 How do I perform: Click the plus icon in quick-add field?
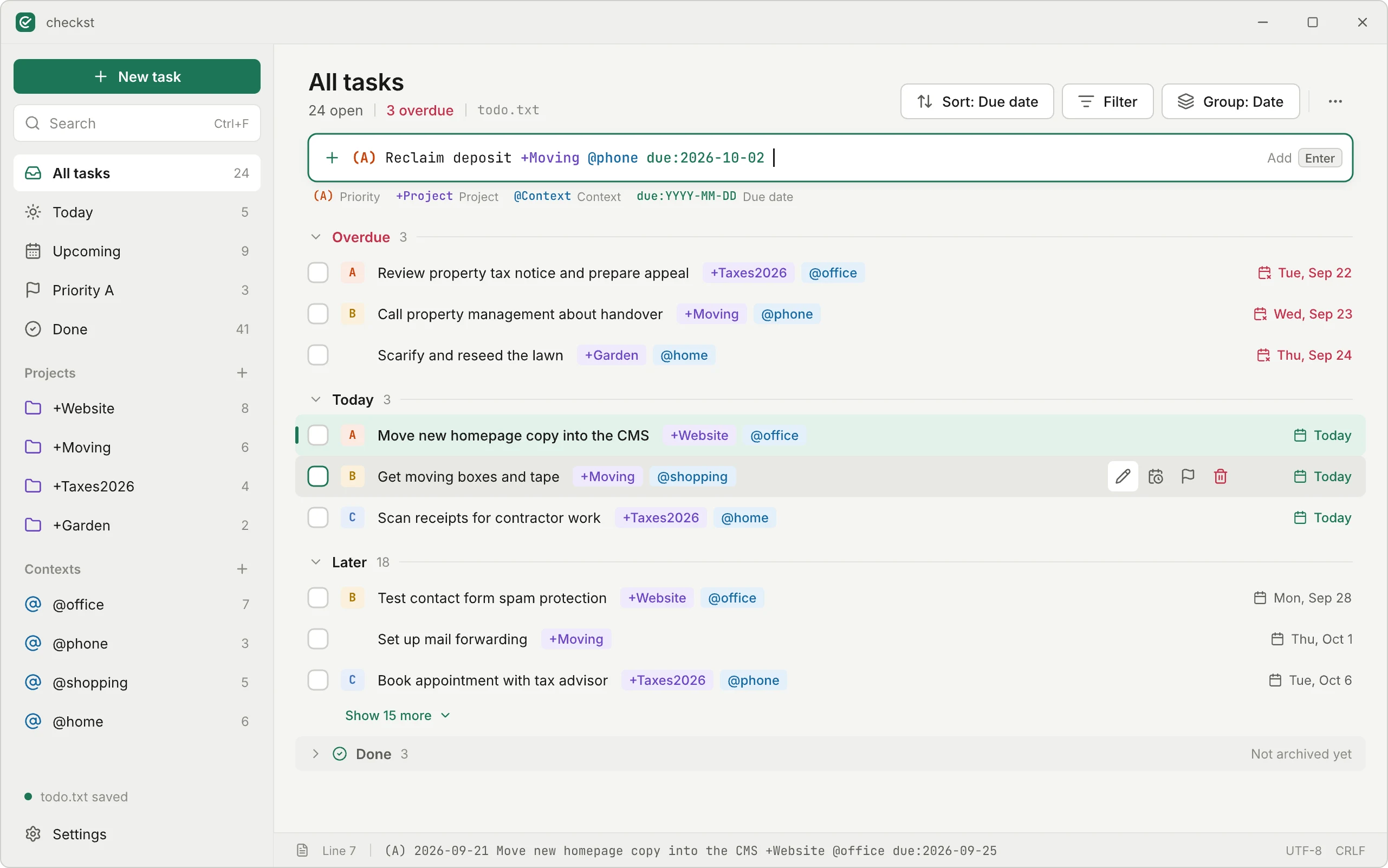click(x=332, y=158)
